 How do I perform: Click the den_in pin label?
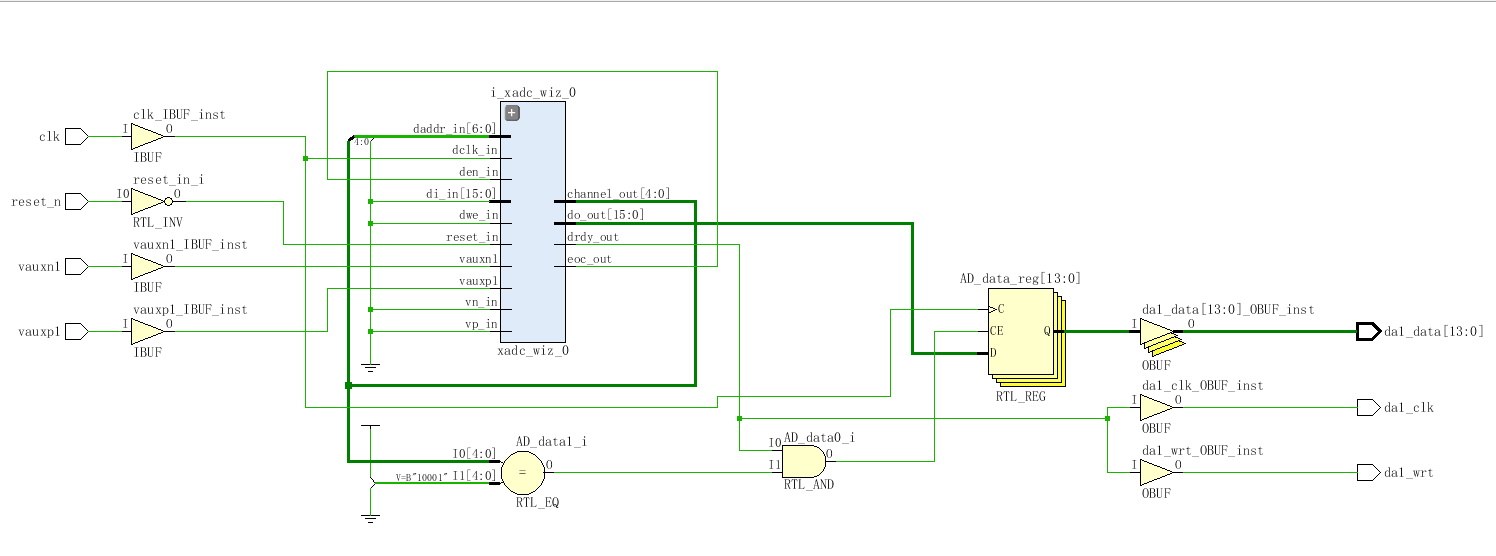coord(478,173)
